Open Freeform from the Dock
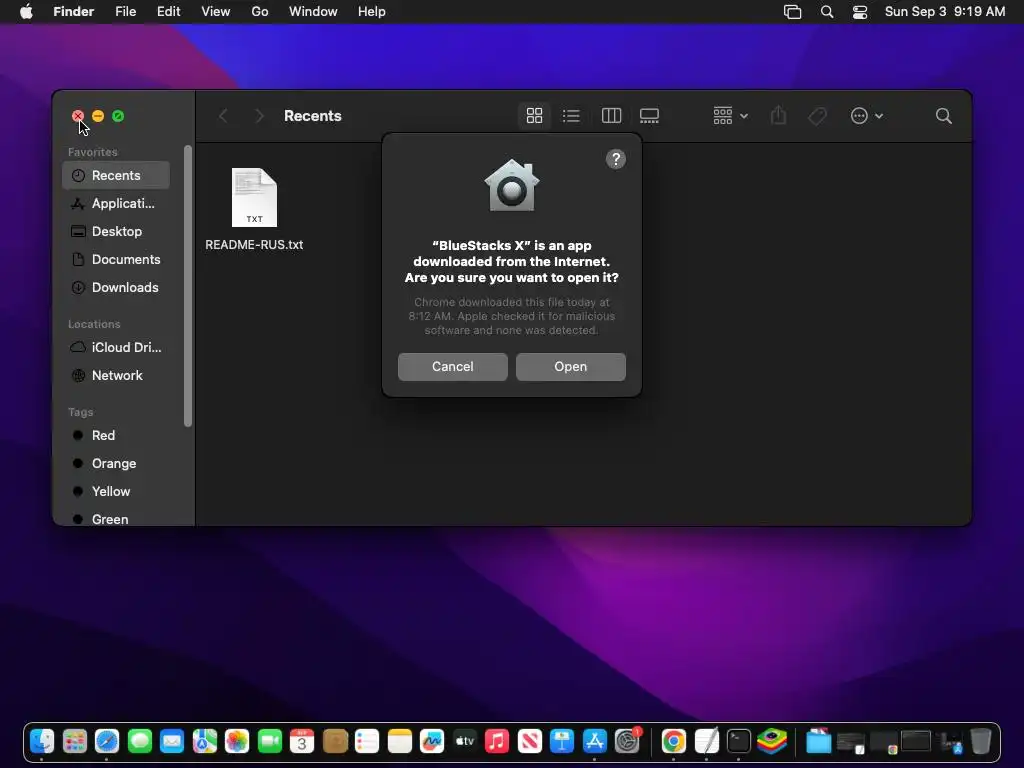This screenshot has width=1024, height=768. pos(432,741)
